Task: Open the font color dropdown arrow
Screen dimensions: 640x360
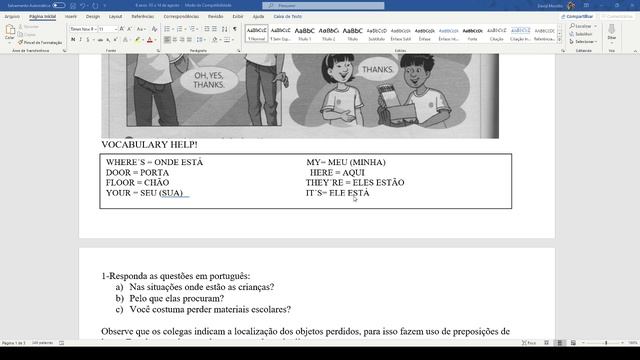Action: 156,40
